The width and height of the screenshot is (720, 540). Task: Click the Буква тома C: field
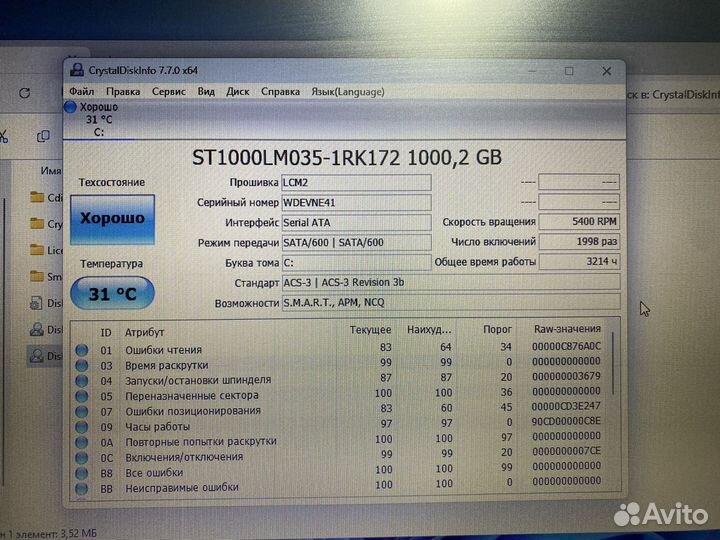tap(356, 263)
